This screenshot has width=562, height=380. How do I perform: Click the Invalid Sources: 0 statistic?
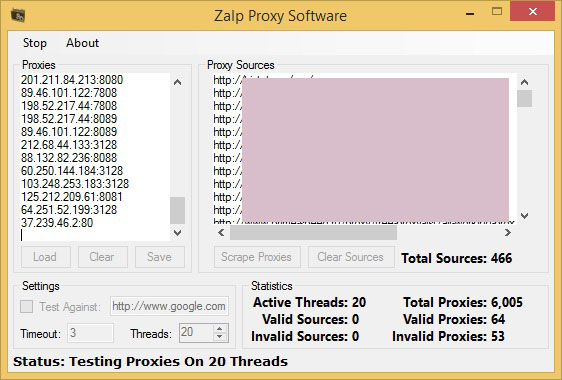(x=305, y=336)
